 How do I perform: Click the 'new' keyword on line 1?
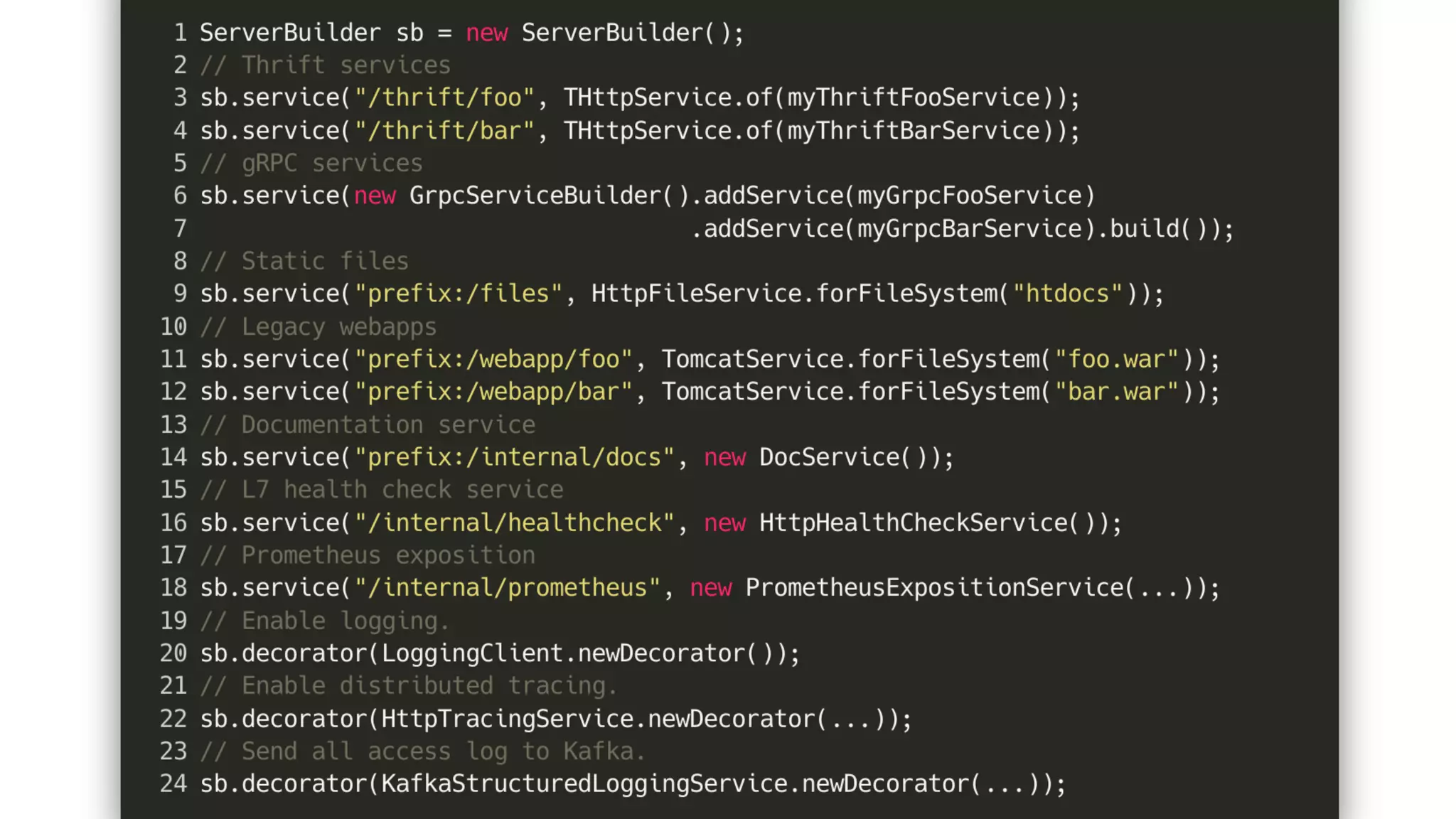tap(486, 33)
